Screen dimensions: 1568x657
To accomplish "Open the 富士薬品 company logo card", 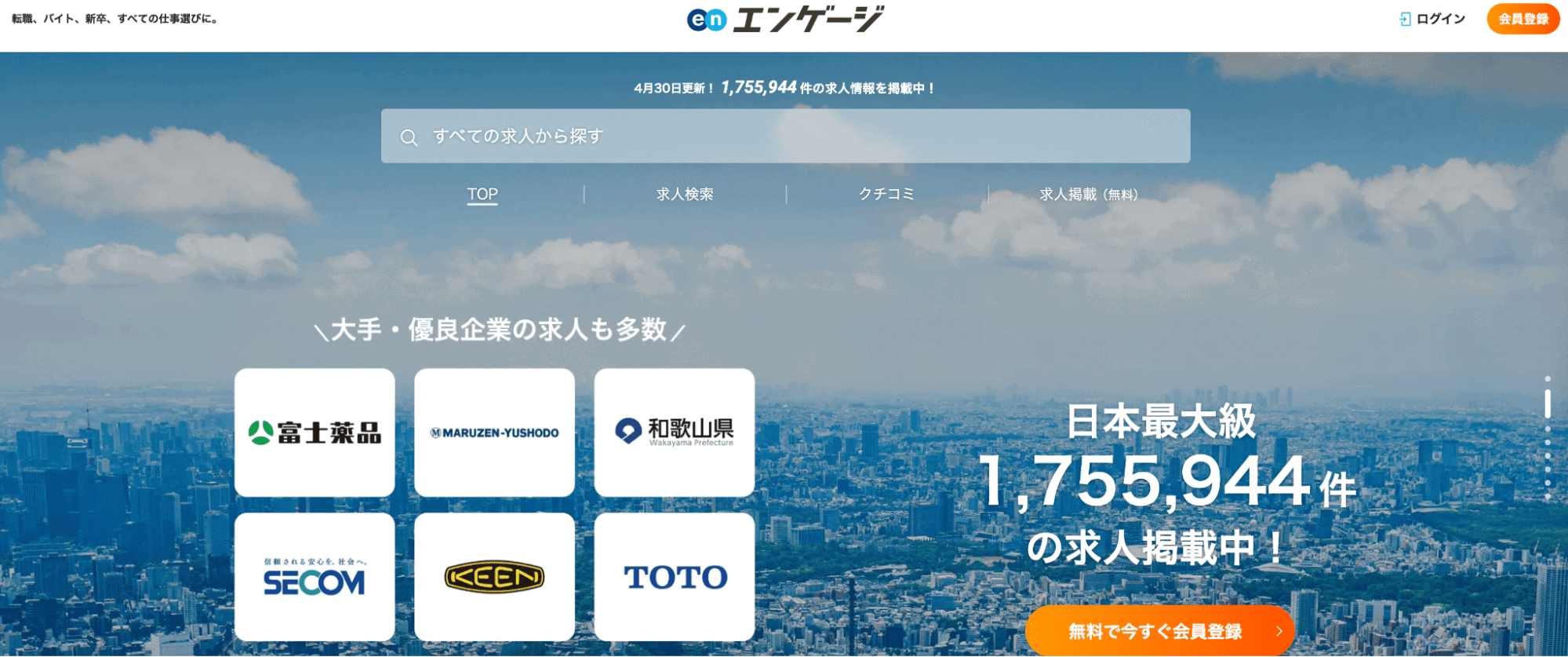I will (315, 433).
